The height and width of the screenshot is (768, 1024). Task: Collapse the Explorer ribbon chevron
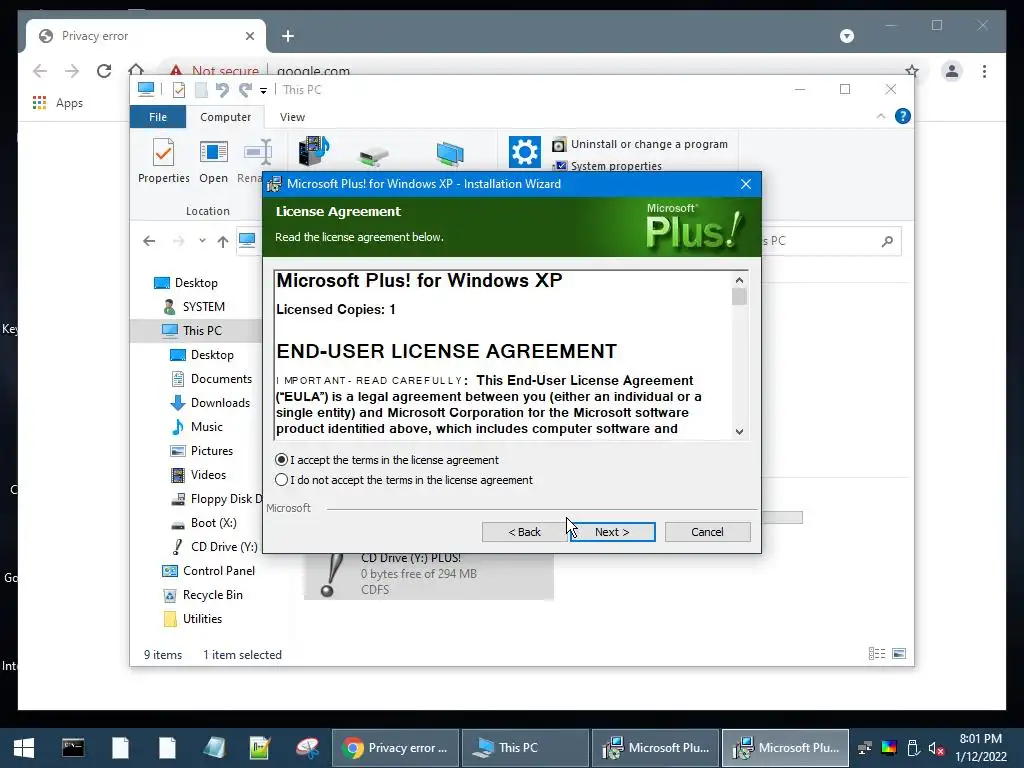[881, 116]
